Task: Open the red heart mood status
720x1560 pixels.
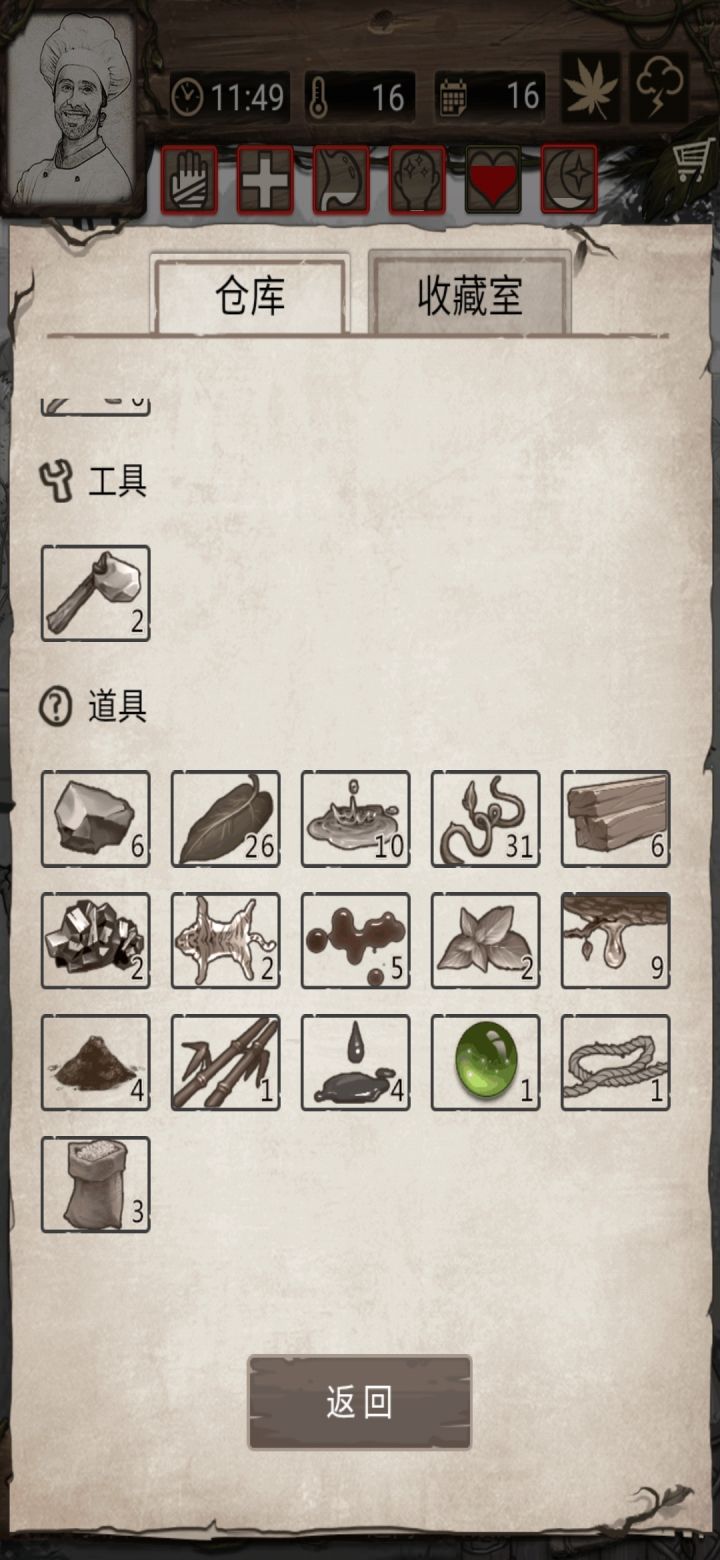Action: click(493, 180)
